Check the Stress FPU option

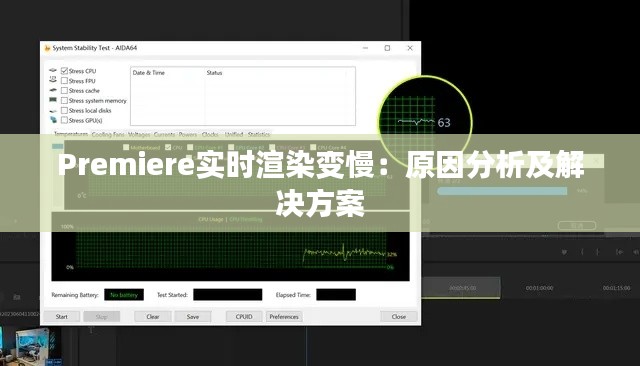[x=64, y=81]
